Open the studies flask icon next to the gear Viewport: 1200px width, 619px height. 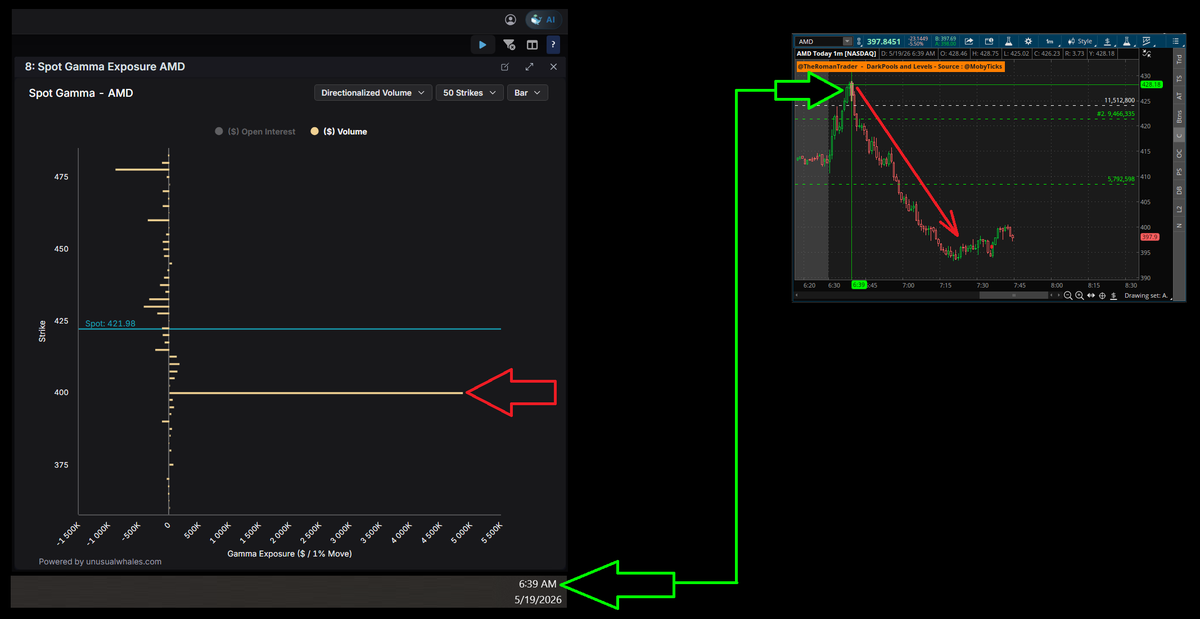click(1008, 42)
